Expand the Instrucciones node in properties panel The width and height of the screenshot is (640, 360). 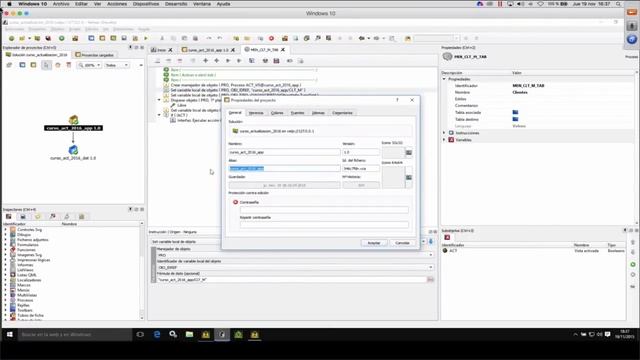click(444, 133)
